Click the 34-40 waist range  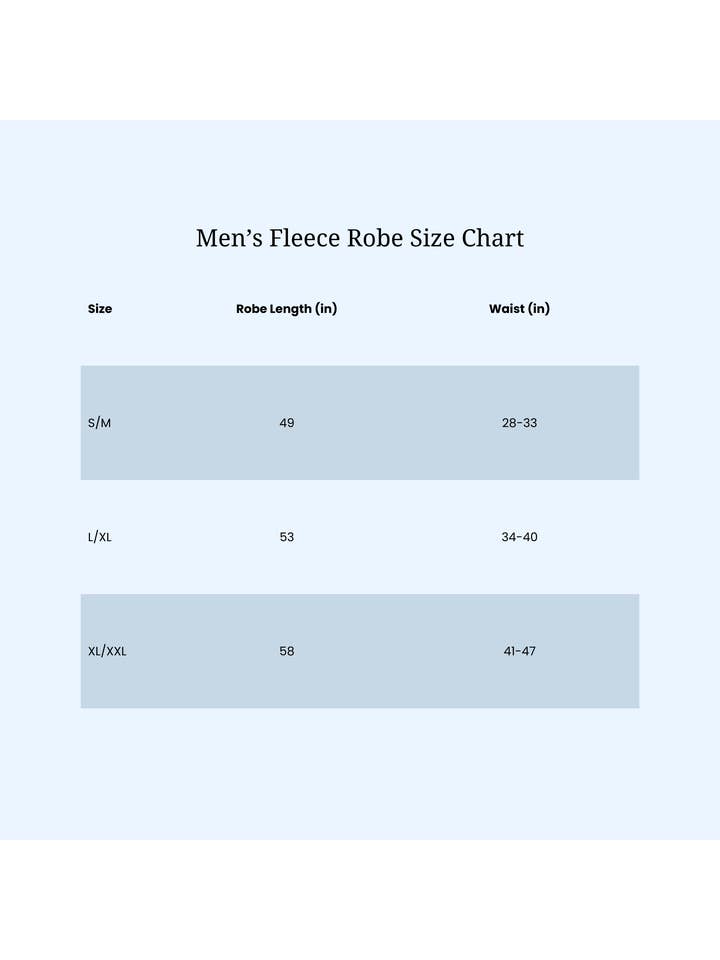[x=519, y=537]
